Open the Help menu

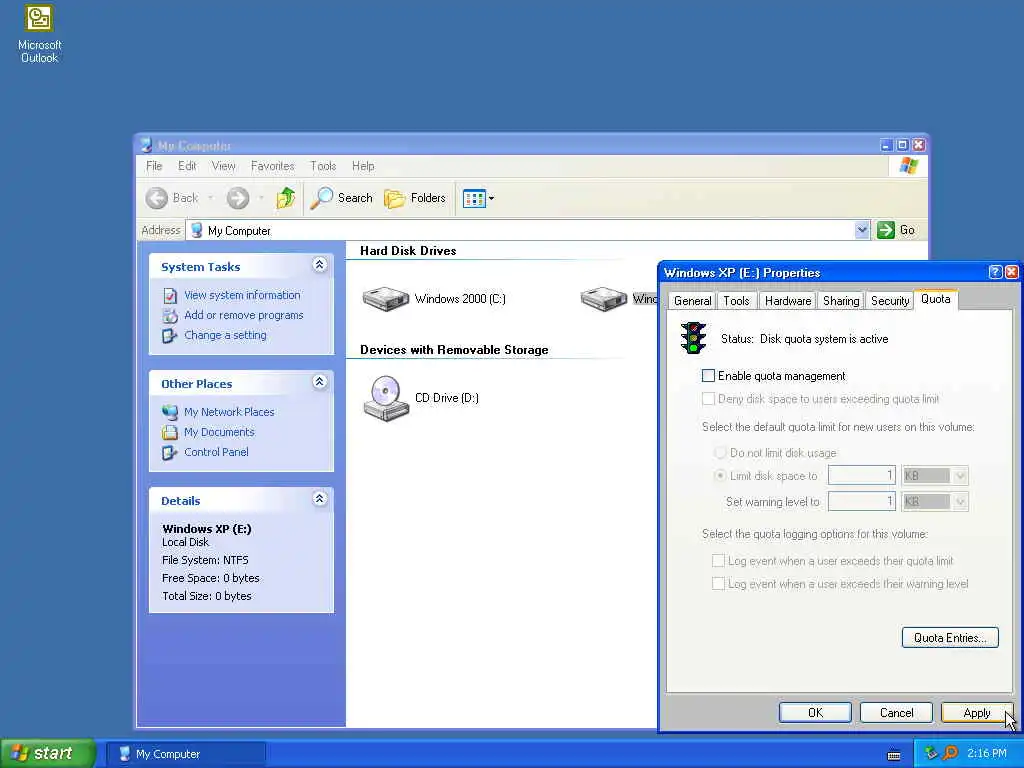coord(363,166)
